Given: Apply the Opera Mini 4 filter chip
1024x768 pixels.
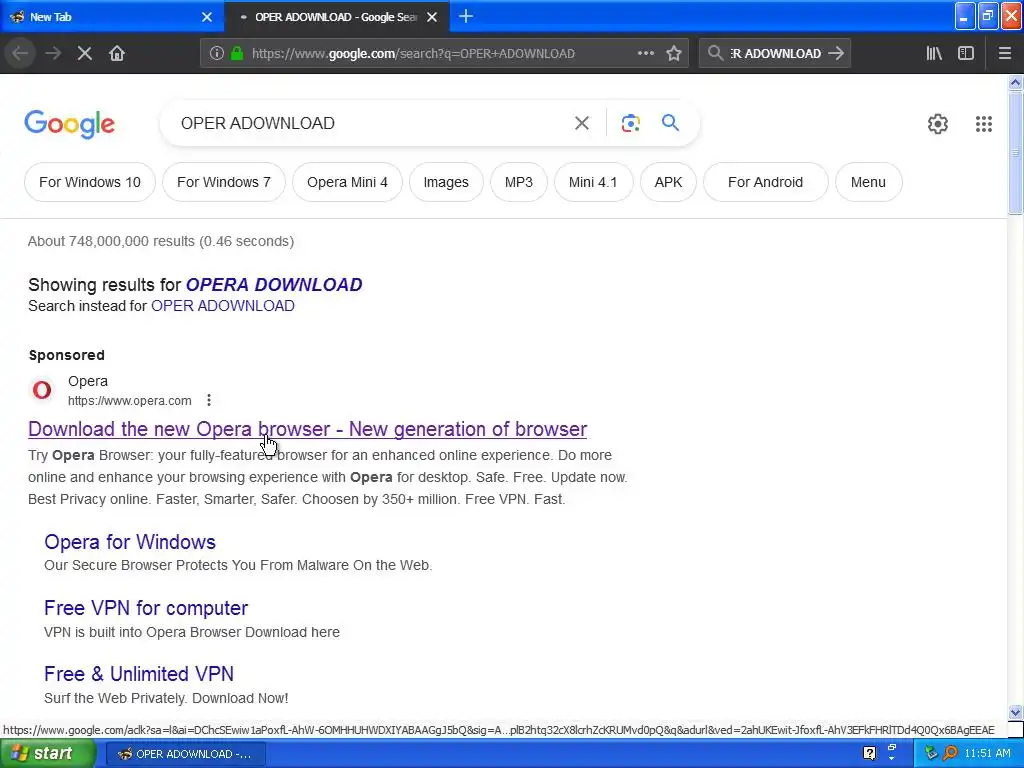Looking at the screenshot, I should pyautogui.click(x=347, y=182).
